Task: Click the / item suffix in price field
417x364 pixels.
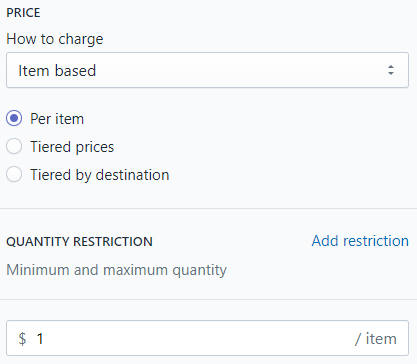Action: 376,339
